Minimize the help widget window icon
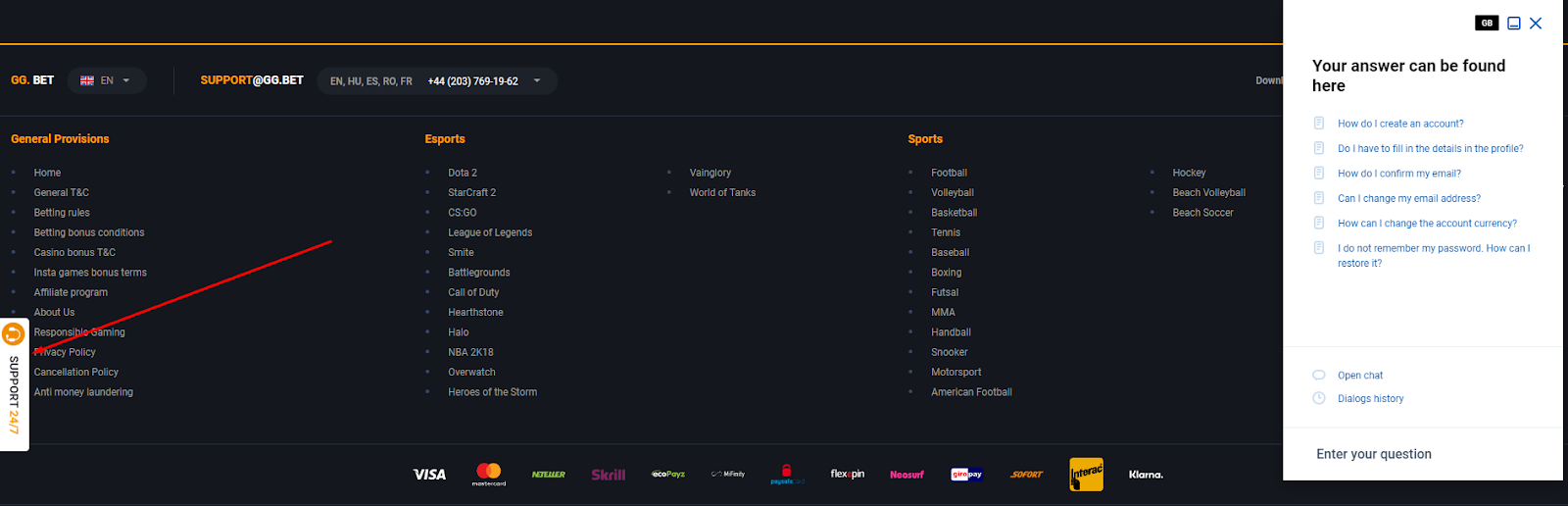Image resolution: width=1568 pixels, height=506 pixels. pyautogui.click(x=1514, y=24)
